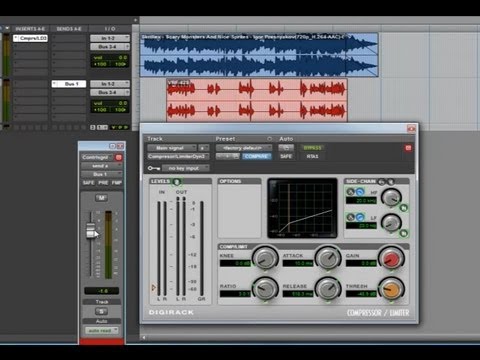The image size is (480, 360).
Task: Open the Bus 1 send on the second track
Action: (69, 84)
